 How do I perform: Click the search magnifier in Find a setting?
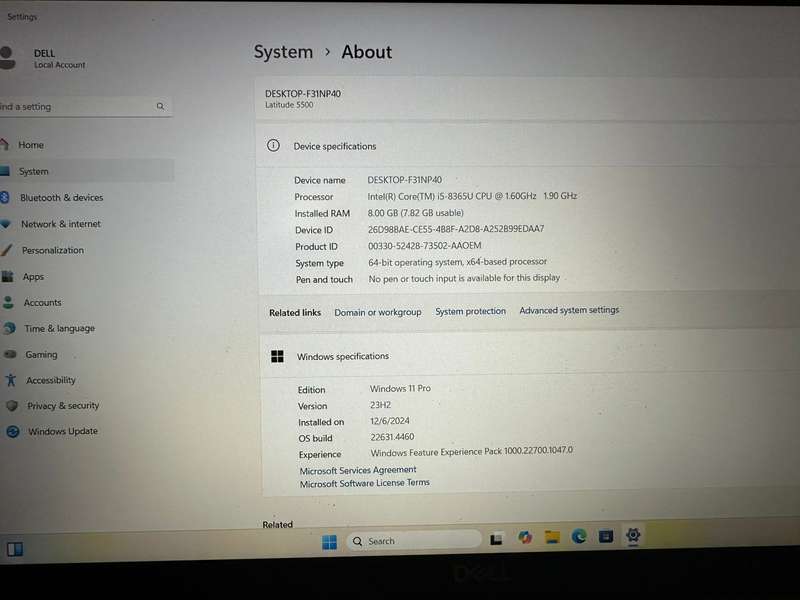(x=160, y=106)
